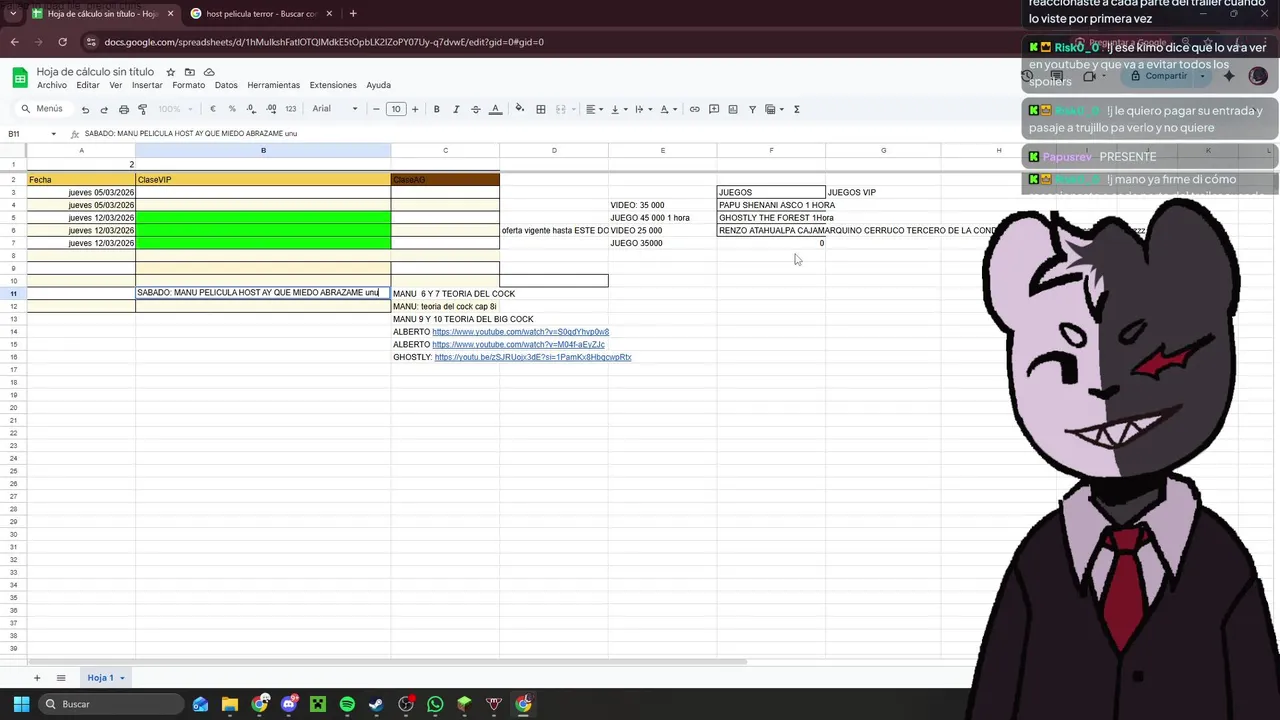The width and height of the screenshot is (1280, 720).
Task: Open filter views dropdown
Action: [773, 109]
